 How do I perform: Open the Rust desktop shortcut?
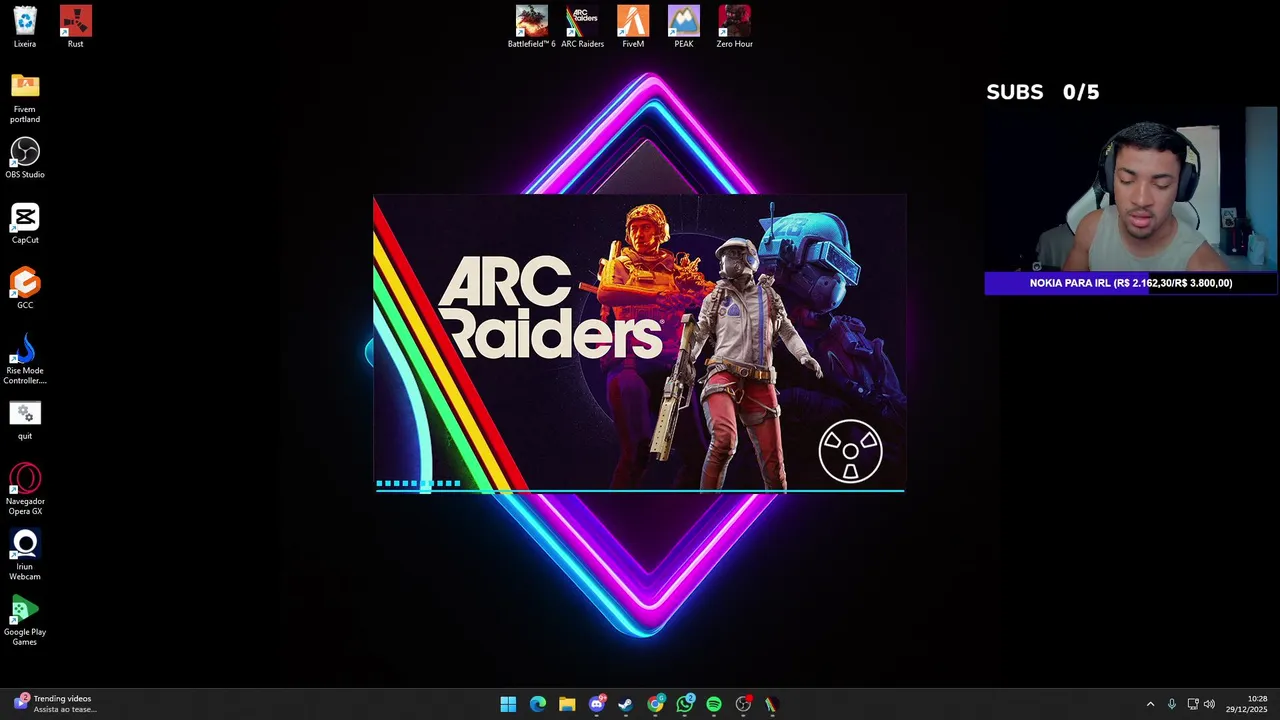(x=75, y=27)
